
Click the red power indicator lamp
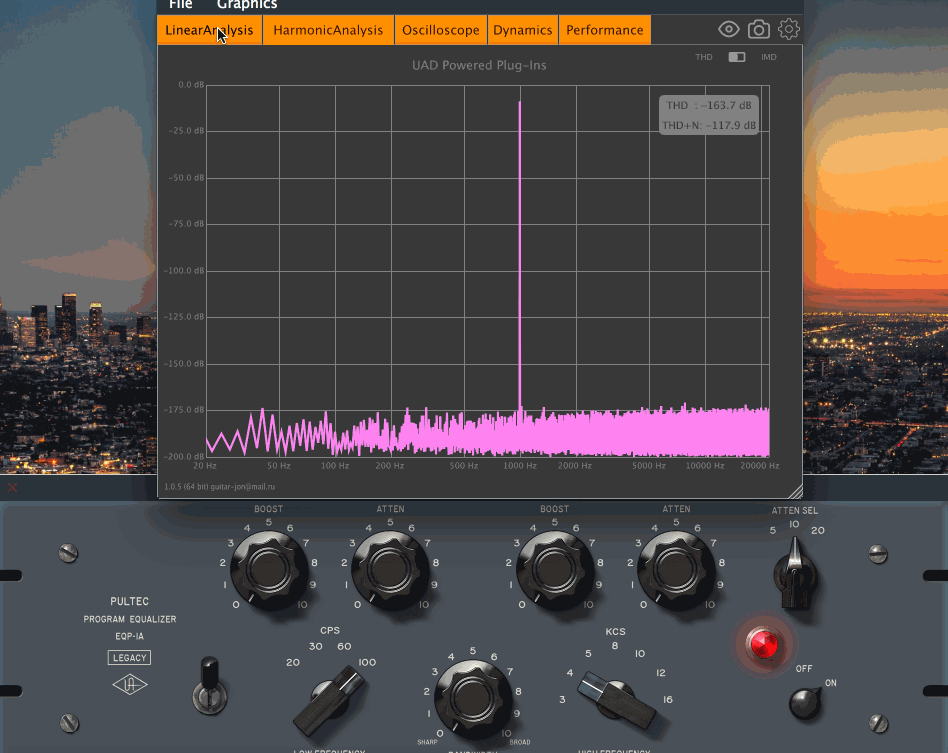pyautogui.click(x=763, y=643)
